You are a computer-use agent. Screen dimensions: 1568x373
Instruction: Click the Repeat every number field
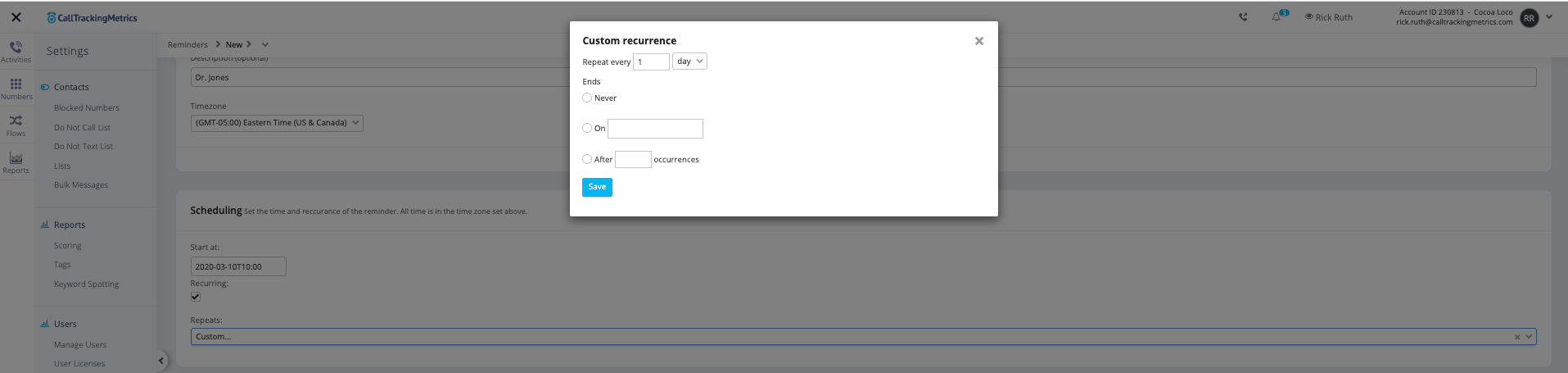click(x=651, y=61)
